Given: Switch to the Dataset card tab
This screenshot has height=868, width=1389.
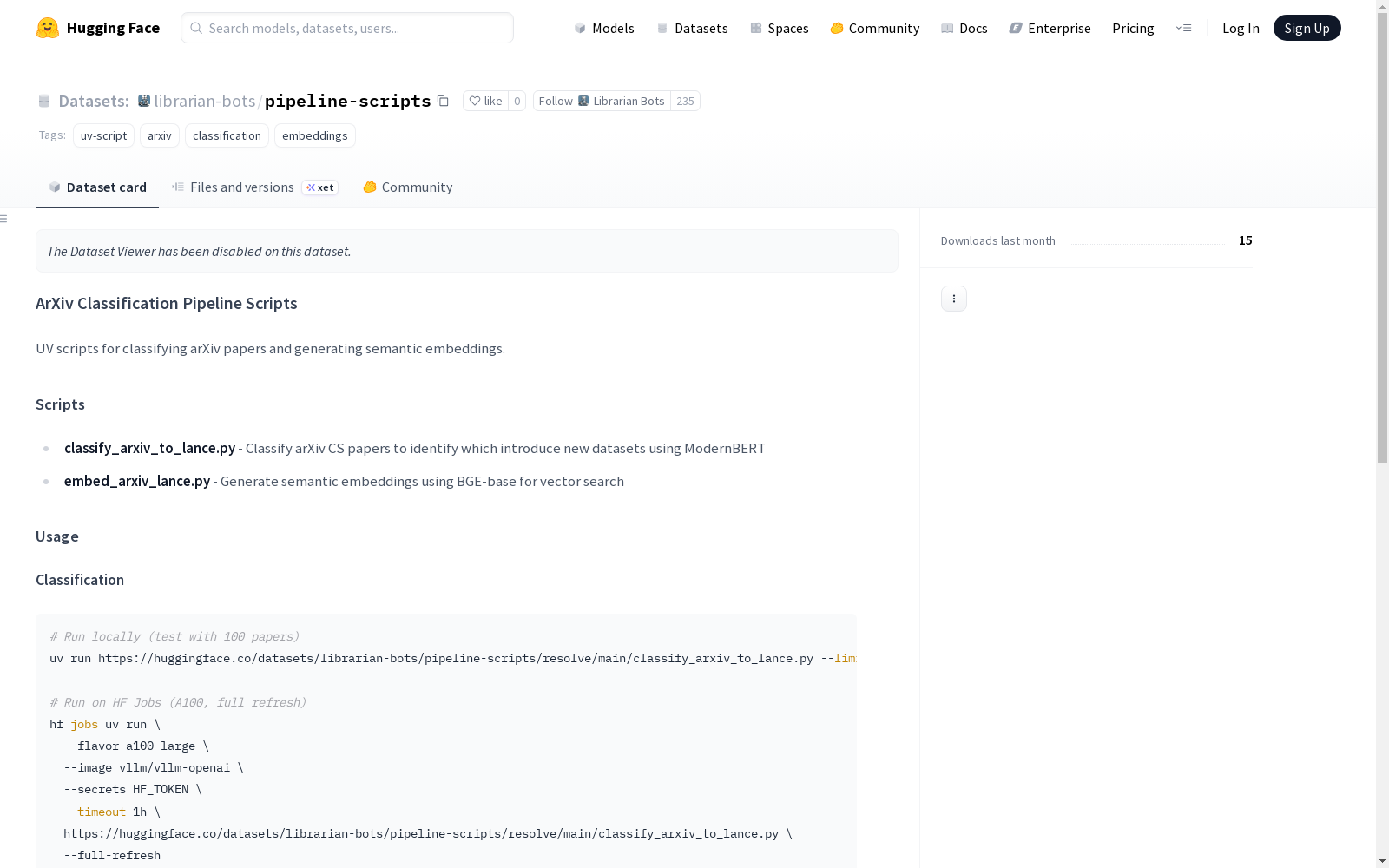Looking at the screenshot, I should [x=97, y=187].
